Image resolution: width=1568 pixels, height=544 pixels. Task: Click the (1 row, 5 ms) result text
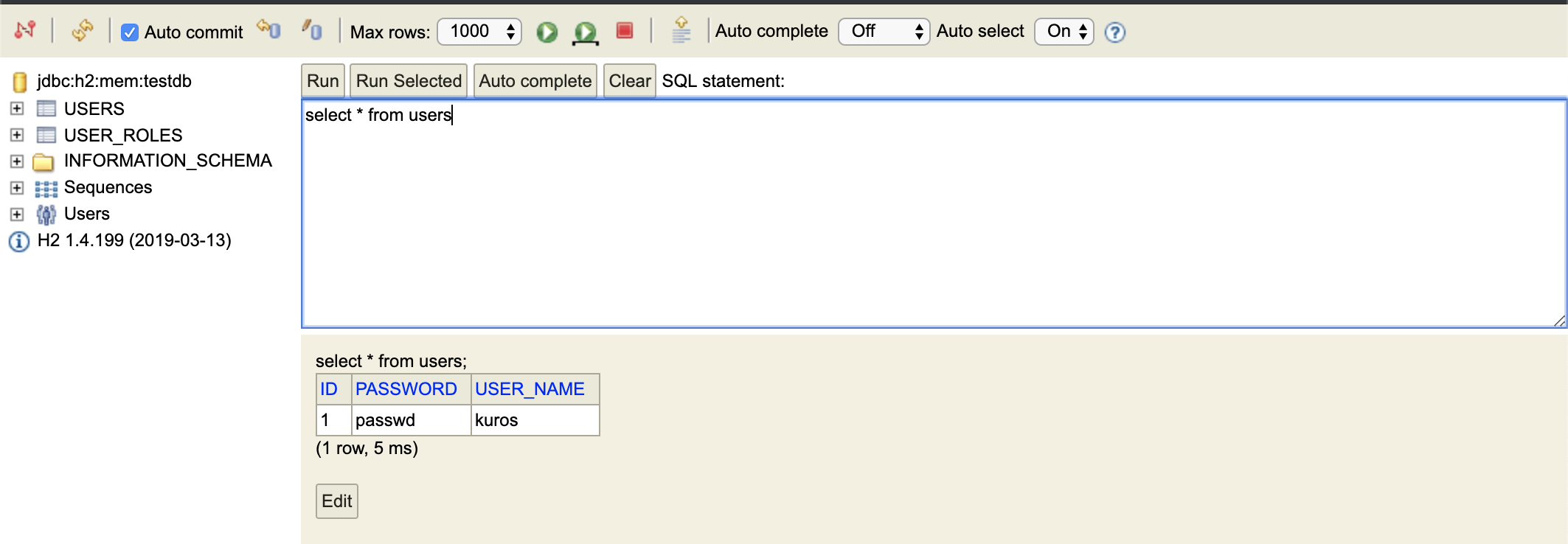click(367, 448)
